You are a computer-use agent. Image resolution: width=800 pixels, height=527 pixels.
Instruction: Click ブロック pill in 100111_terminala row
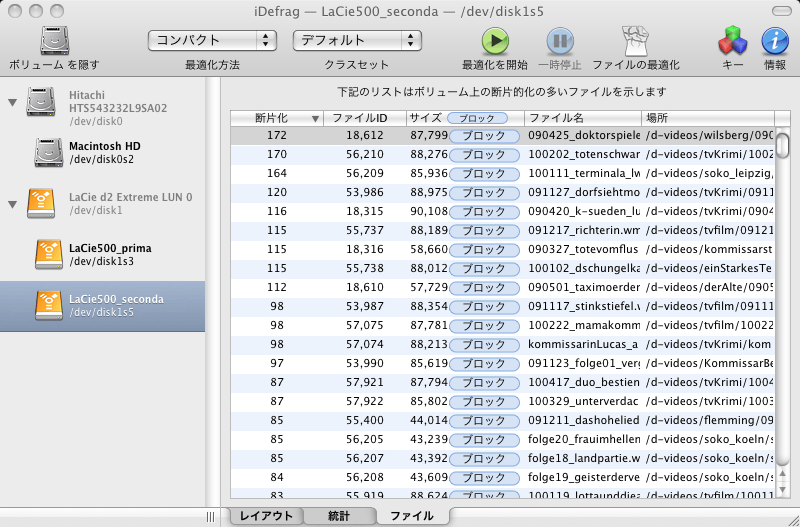(484, 173)
